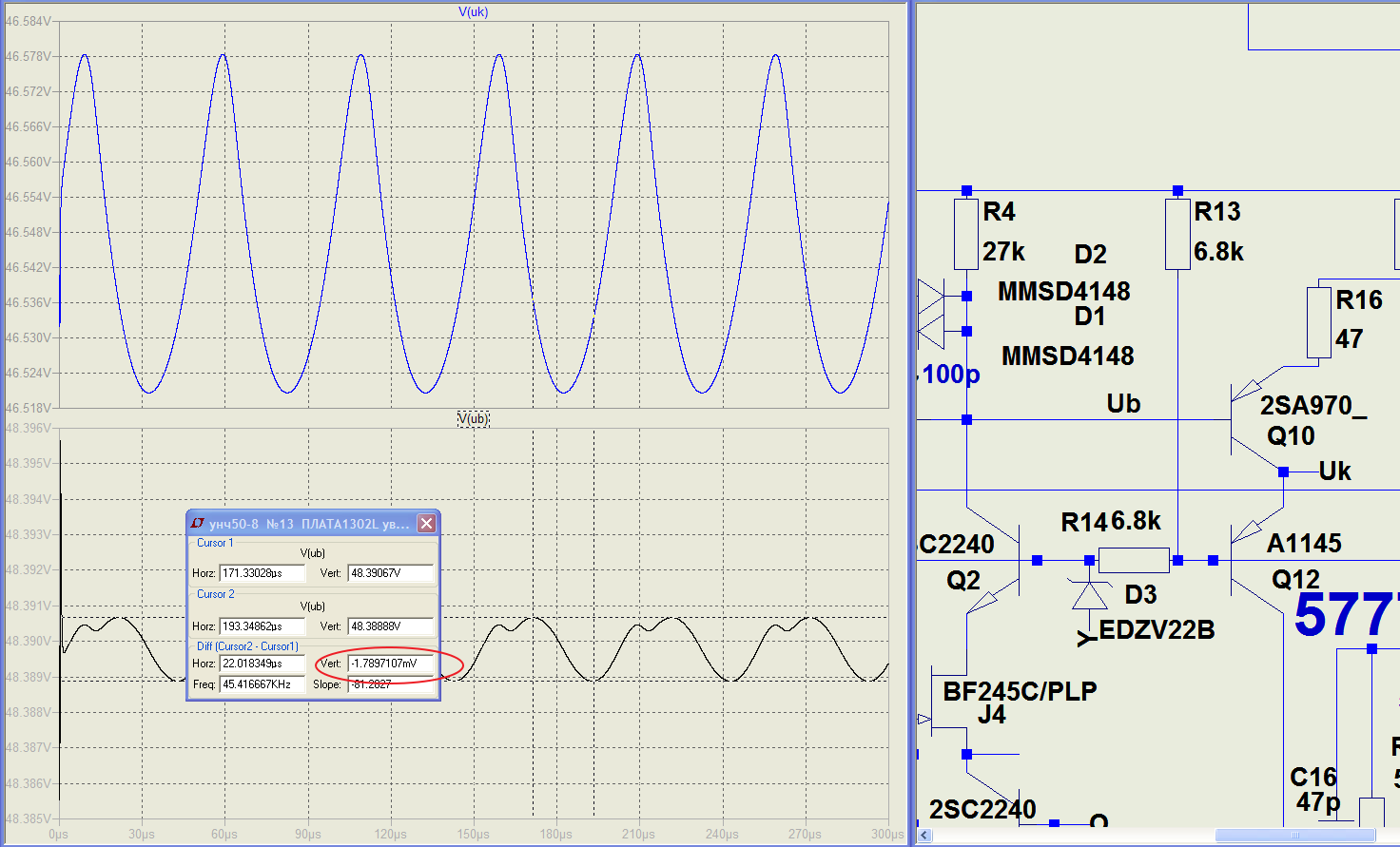Click the Diff Vert field showing -1.7897107mV
The image size is (1400, 847).
tap(390, 664)
